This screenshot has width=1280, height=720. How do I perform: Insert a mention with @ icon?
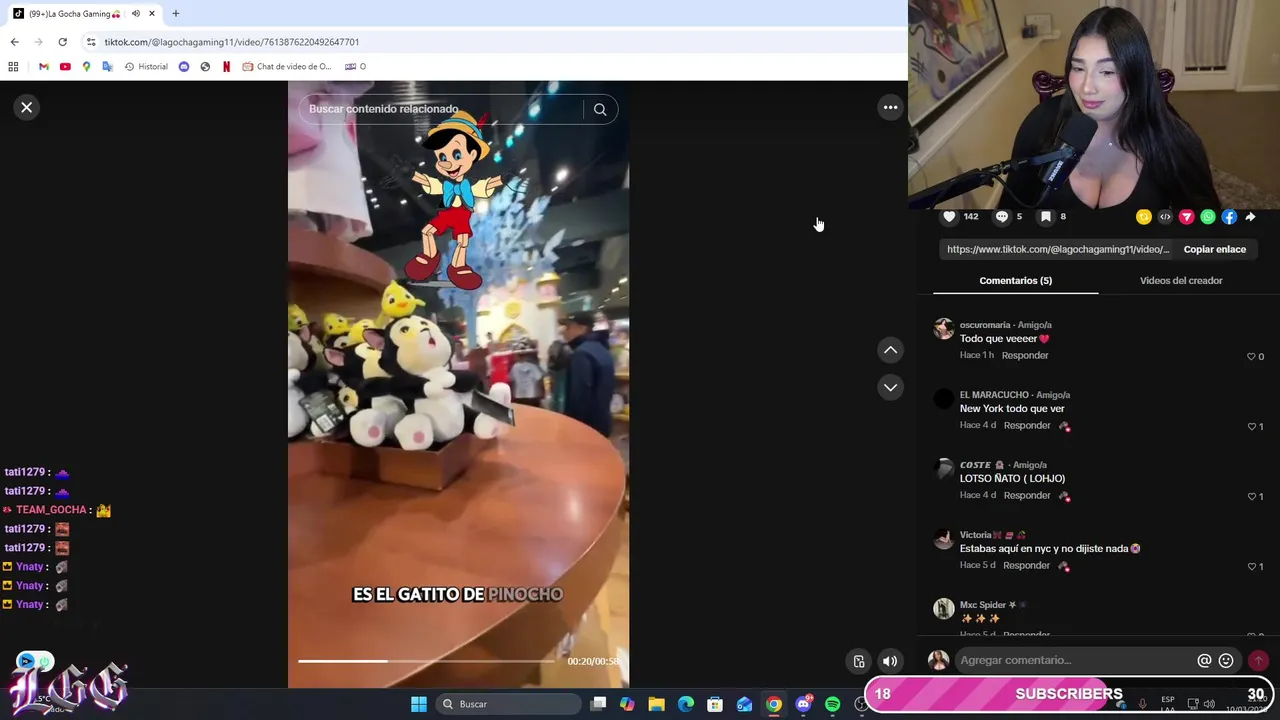[1204, 660]
